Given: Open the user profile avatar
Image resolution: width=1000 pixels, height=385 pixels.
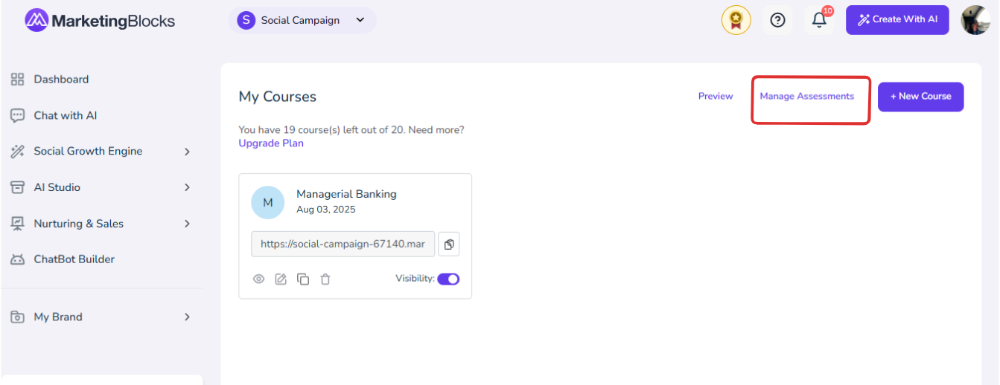Looking at the screenshot, I should click(976, 20).
